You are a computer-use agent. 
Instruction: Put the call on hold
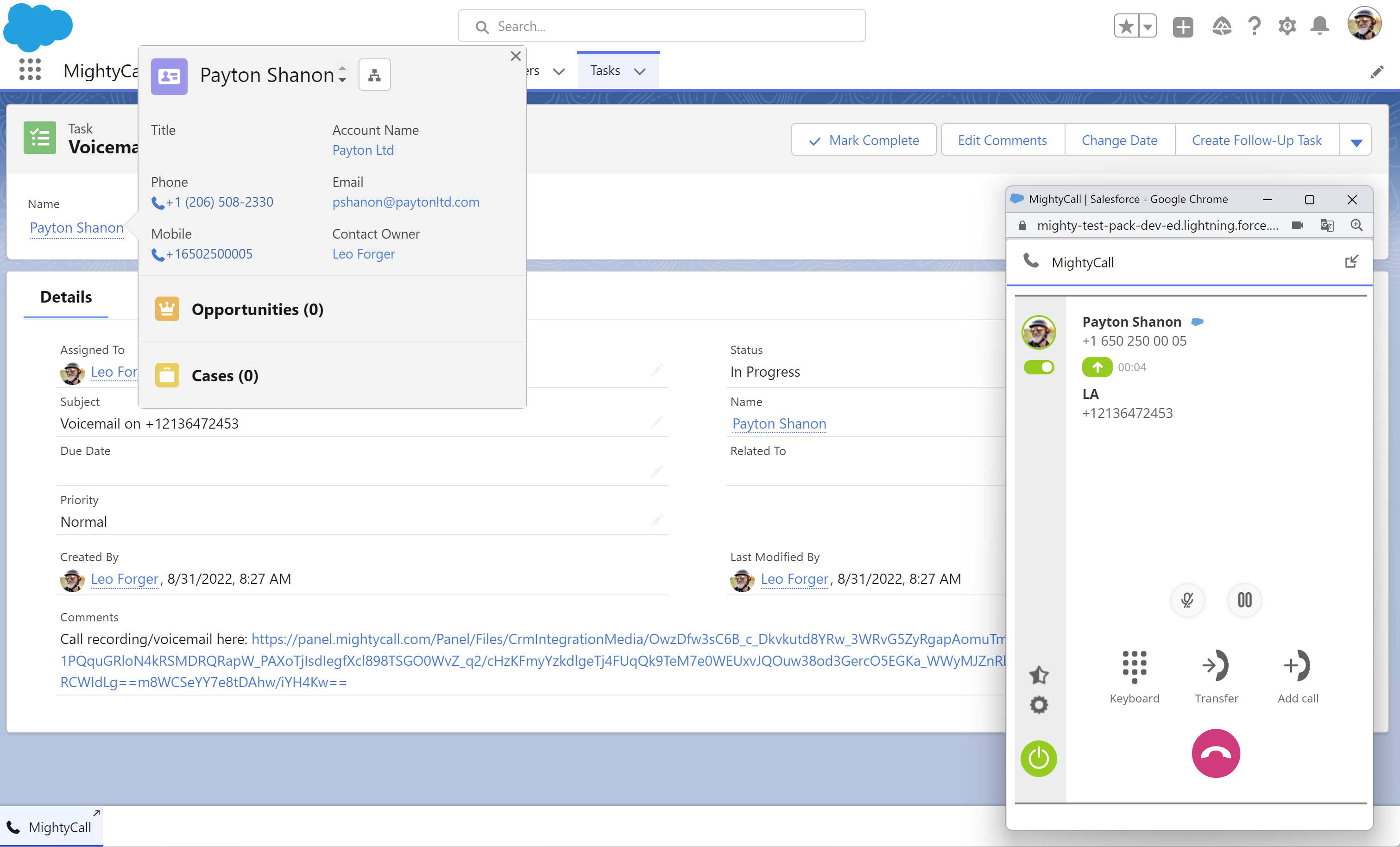(1245, 600)
